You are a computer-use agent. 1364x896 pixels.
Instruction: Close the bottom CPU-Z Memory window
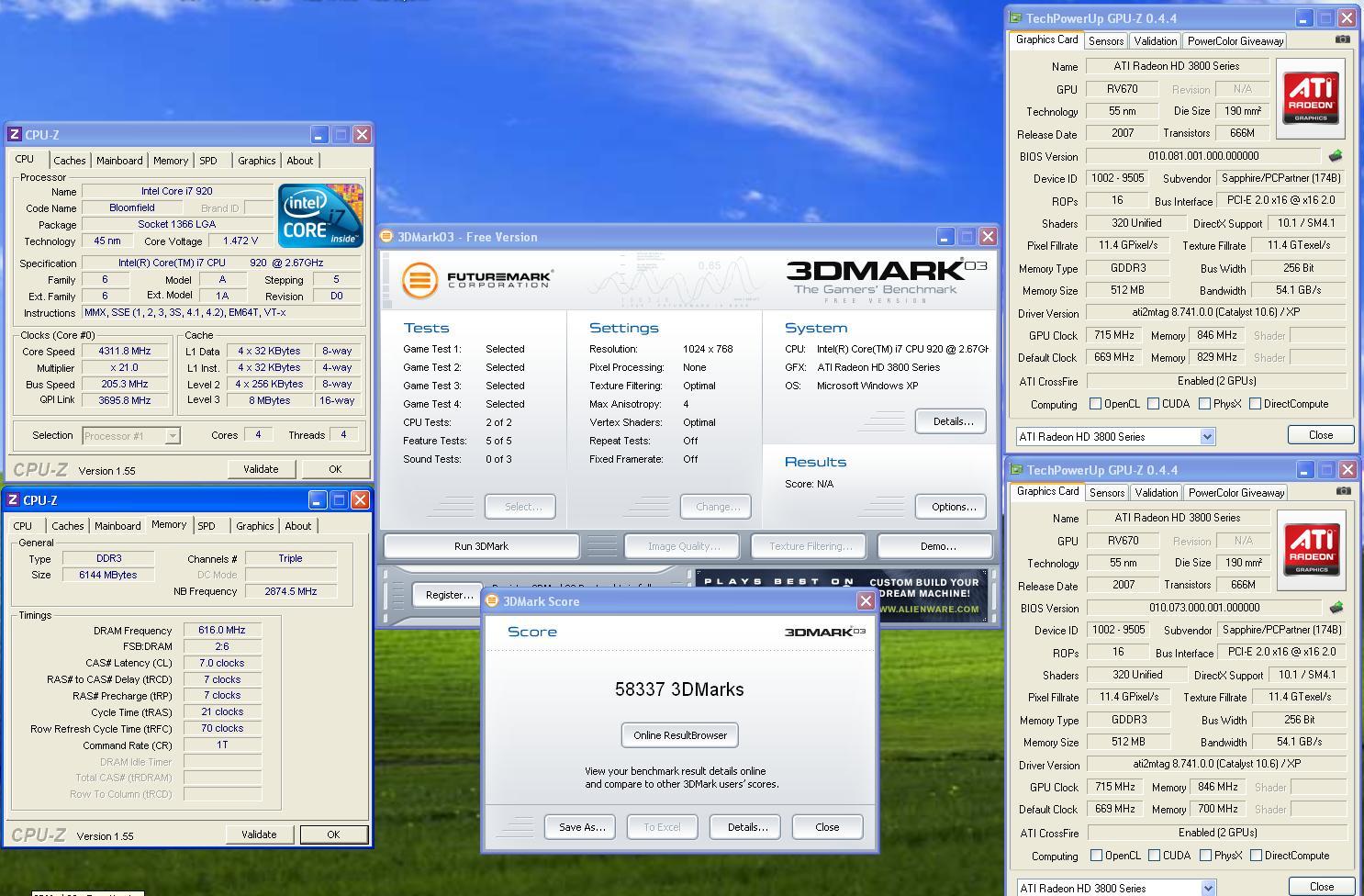(x=360, y=499)
